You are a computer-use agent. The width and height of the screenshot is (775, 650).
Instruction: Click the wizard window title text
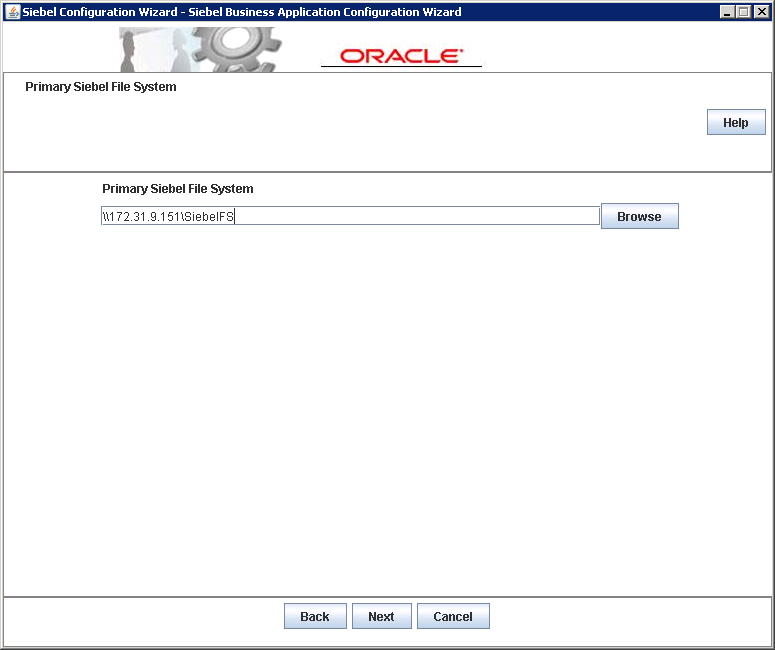pyautogui.click(x=242, y=12)
